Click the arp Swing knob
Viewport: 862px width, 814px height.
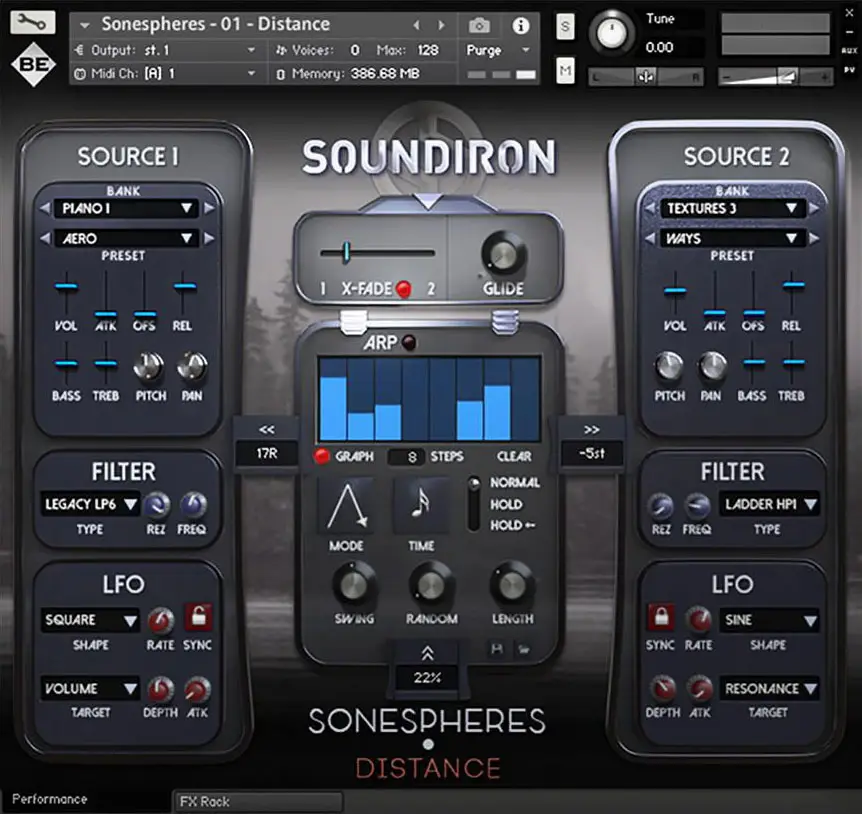pyautogui.click(x=353, y=585)
